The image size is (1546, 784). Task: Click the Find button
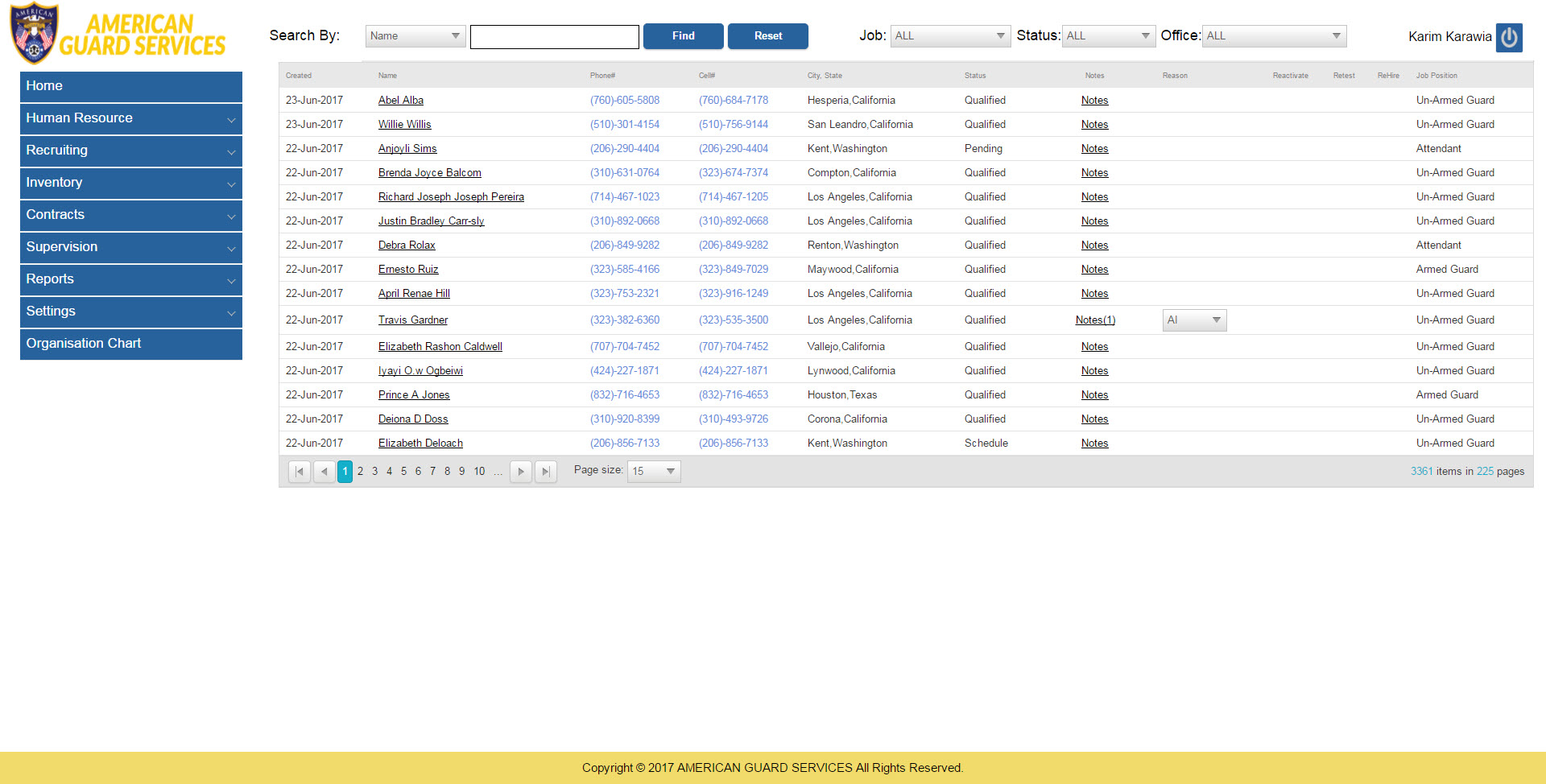tap(683, 36)
